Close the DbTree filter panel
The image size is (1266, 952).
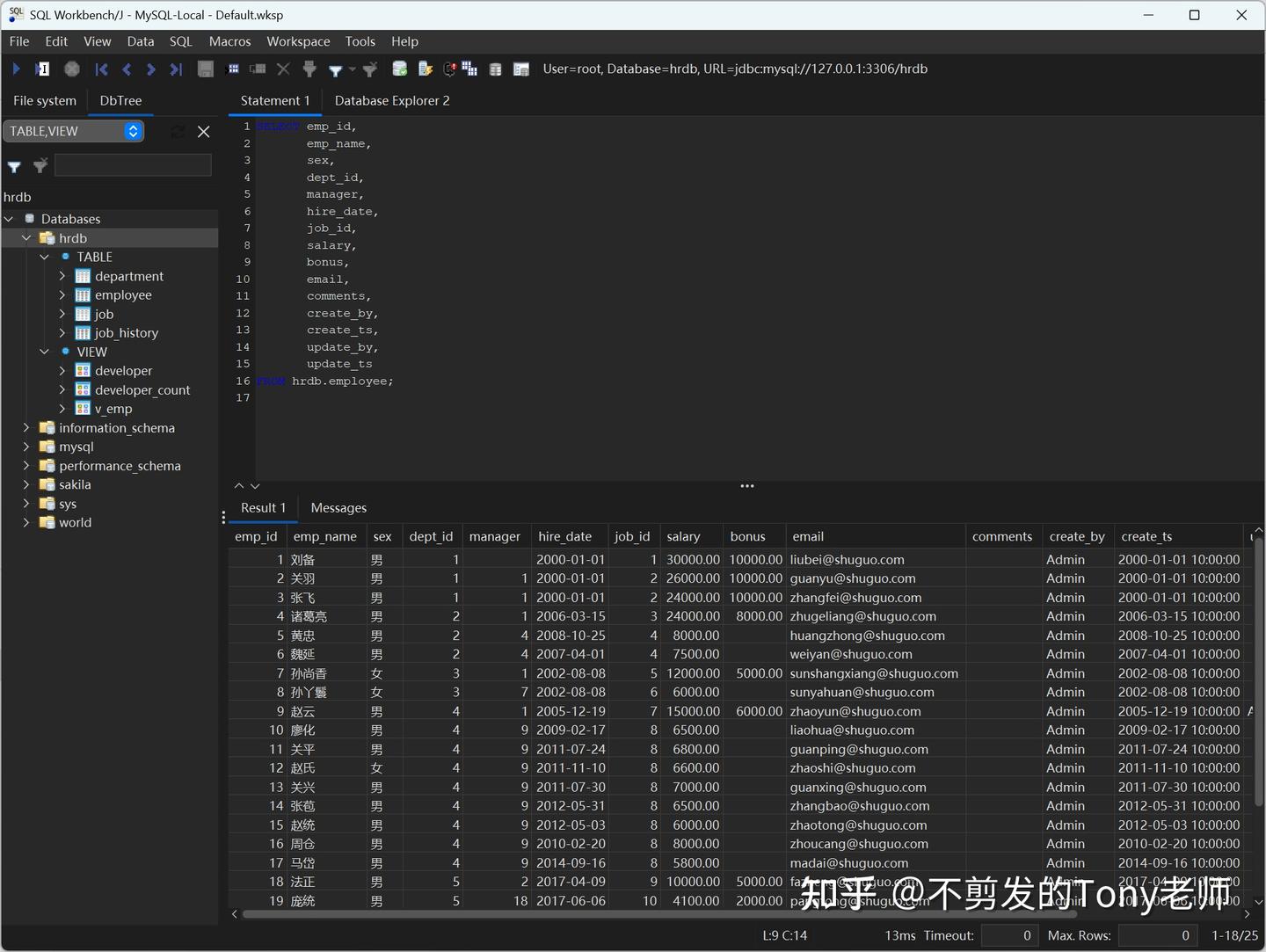[x=203, y=131]
